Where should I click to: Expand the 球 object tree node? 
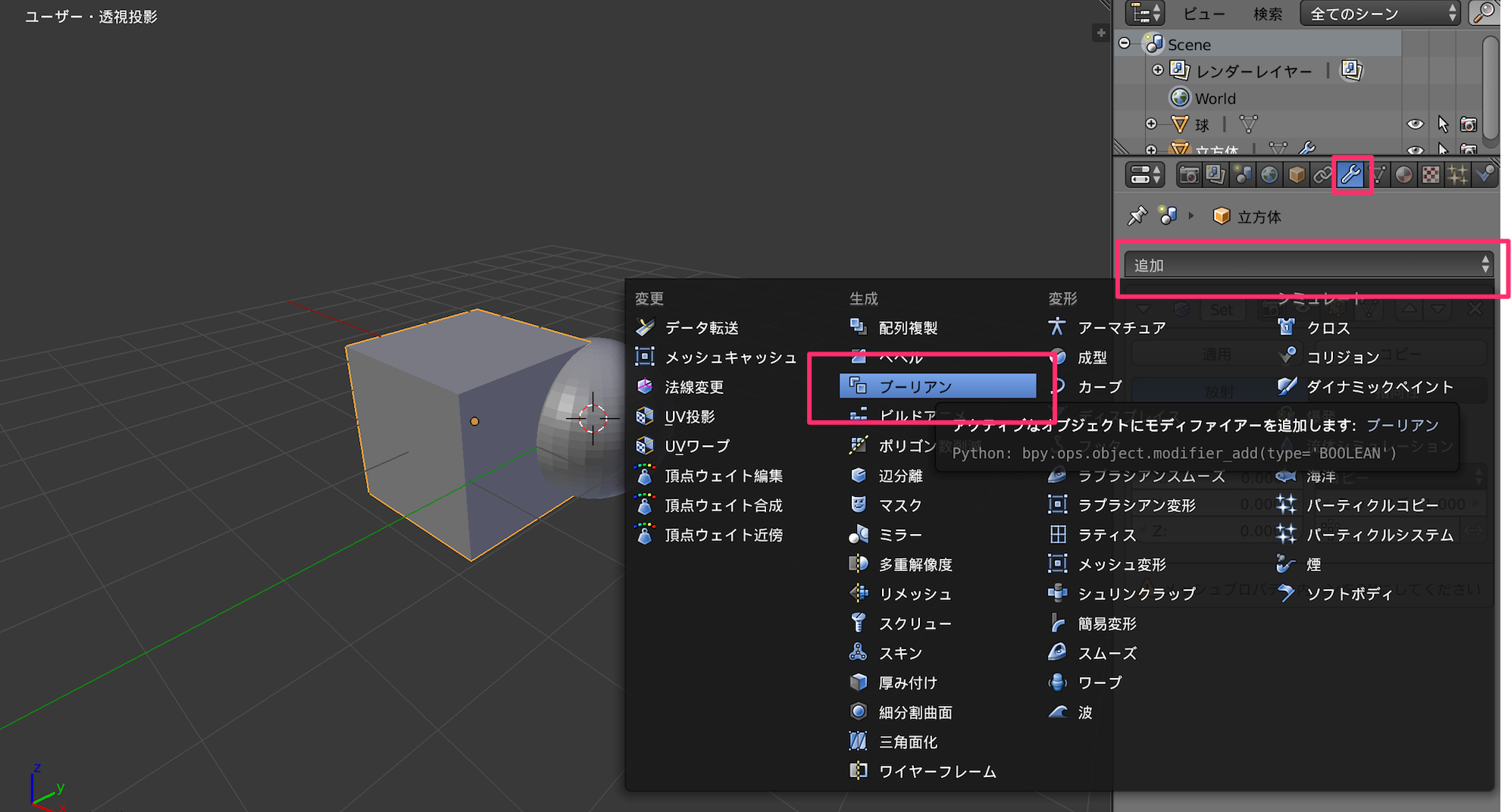1151,123
